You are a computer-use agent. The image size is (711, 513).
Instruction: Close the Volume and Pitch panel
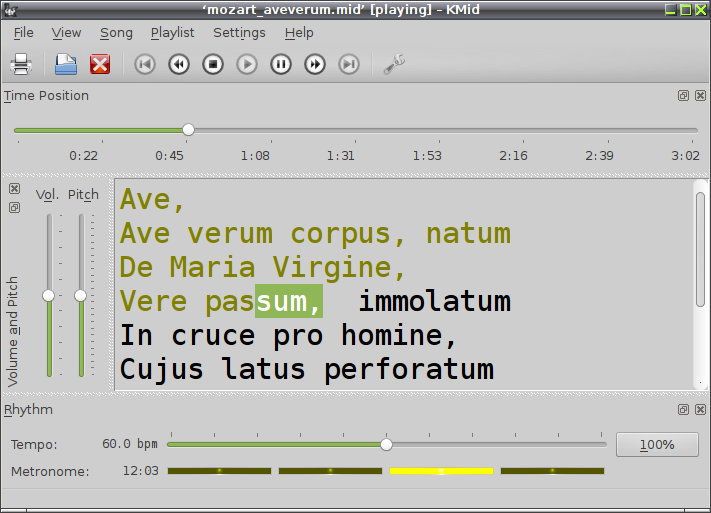pos(15,188)
